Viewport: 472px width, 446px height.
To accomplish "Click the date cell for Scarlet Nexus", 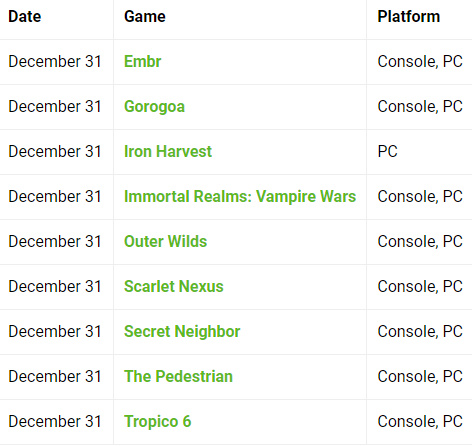I will [55, 287].
